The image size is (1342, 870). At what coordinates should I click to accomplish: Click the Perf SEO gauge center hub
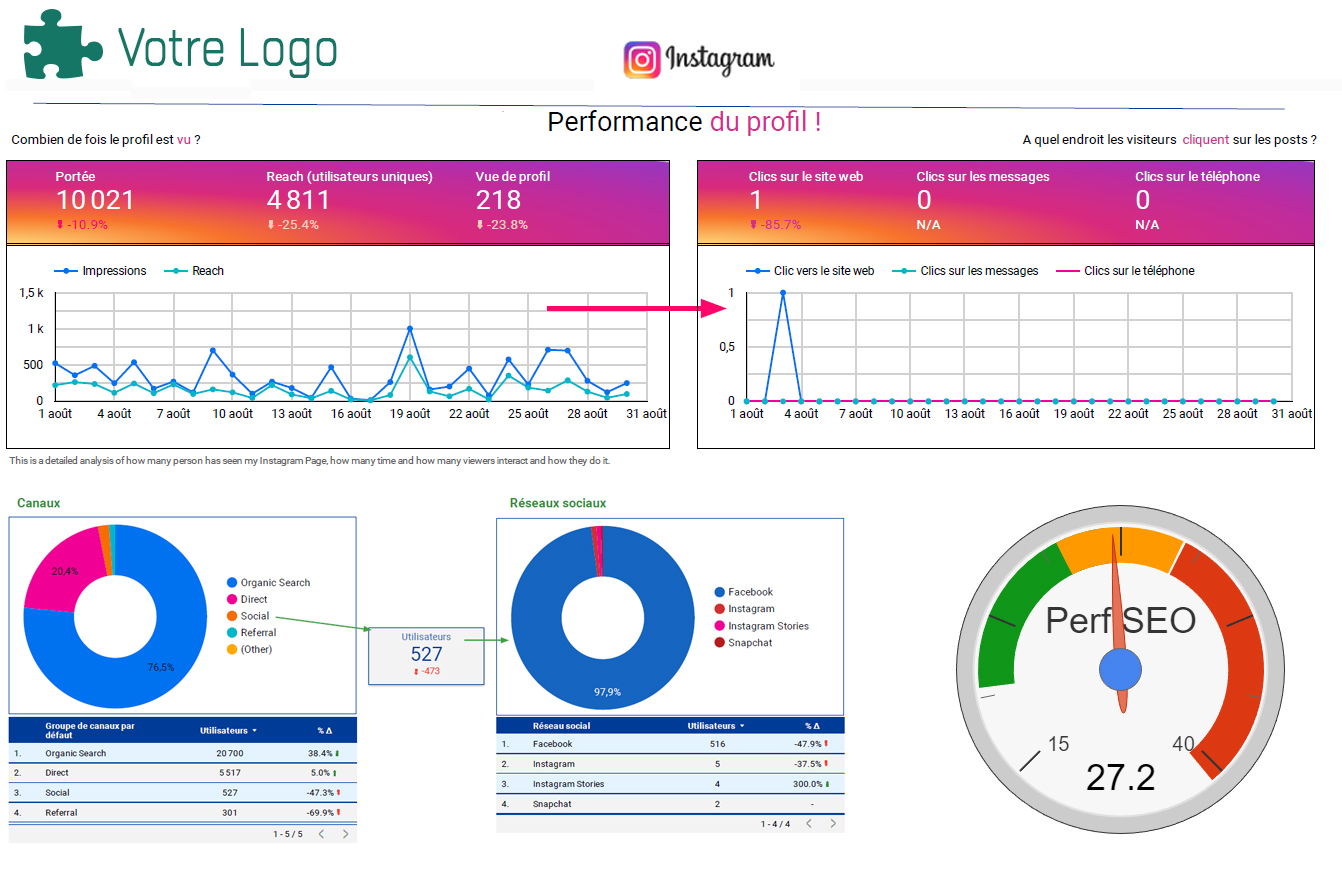point(1120,669)
